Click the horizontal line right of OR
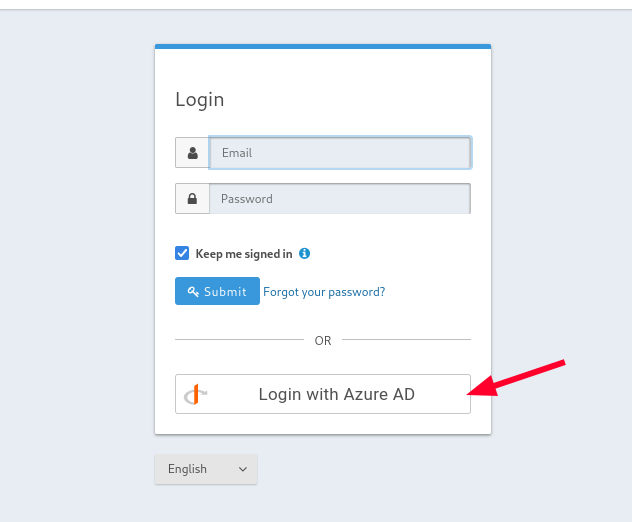The width and height of the screenshot is (632, 522). point(406,339)
